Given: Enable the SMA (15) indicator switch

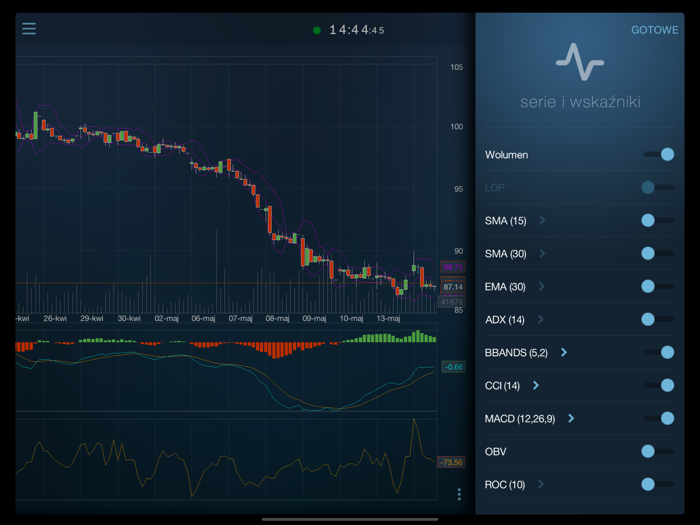Looking at the screenshot, I should (x=657, y=220).
